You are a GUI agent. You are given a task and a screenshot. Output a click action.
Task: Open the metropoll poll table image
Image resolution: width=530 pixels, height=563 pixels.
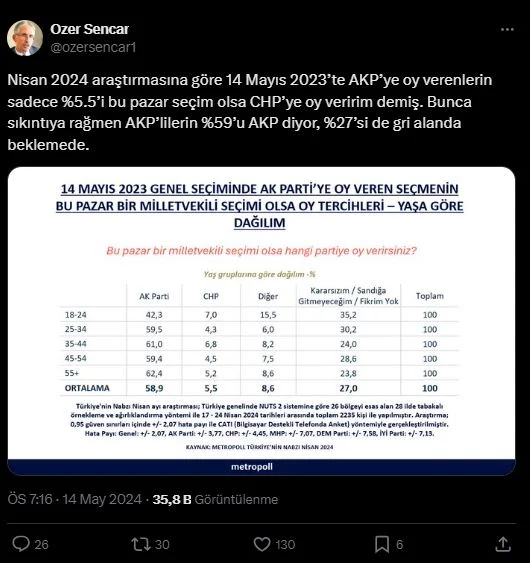click(261, 321)
